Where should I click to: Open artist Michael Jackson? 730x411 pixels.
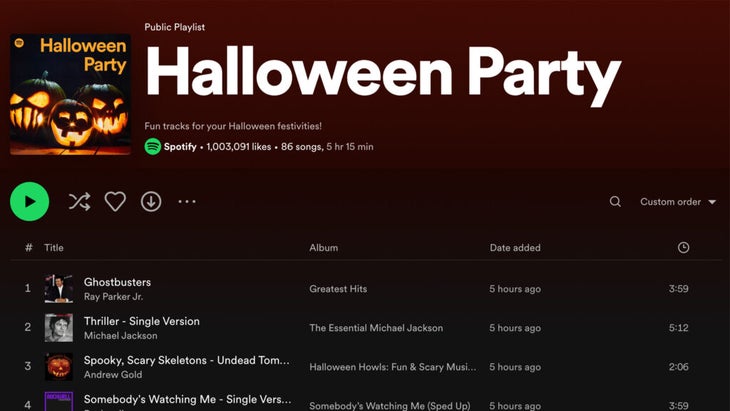(x=121, y=336)
